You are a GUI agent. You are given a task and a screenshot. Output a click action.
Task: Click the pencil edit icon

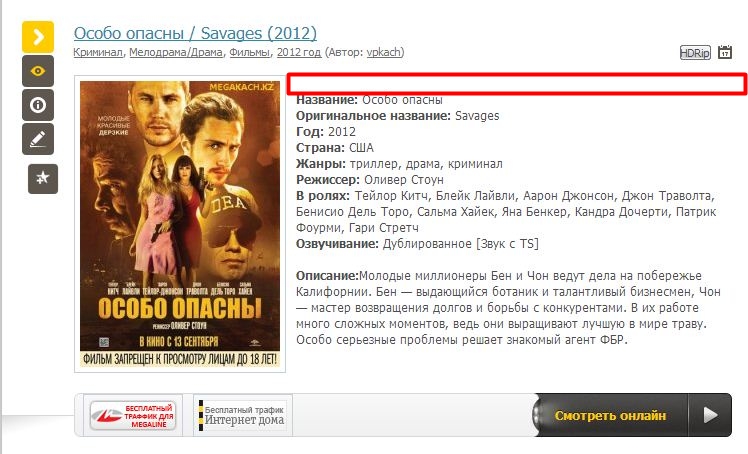(x=38, y=139)
